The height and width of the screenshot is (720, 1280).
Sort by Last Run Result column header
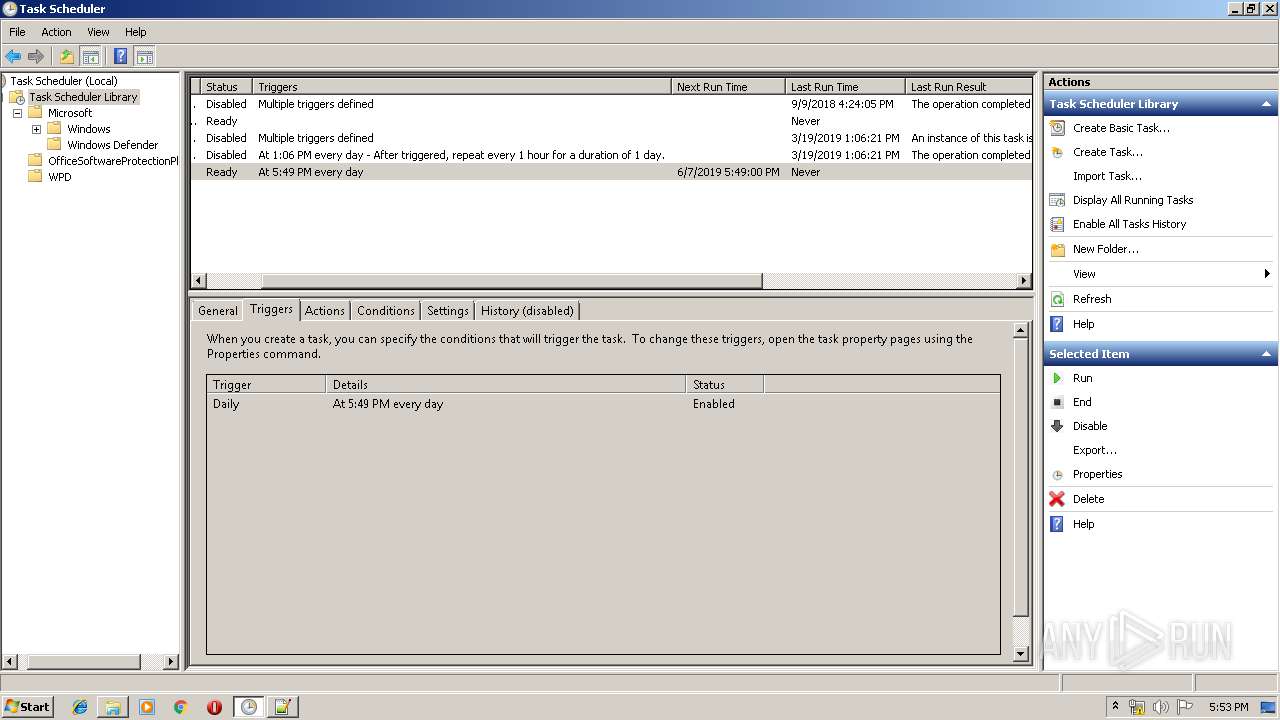point(969,87)
